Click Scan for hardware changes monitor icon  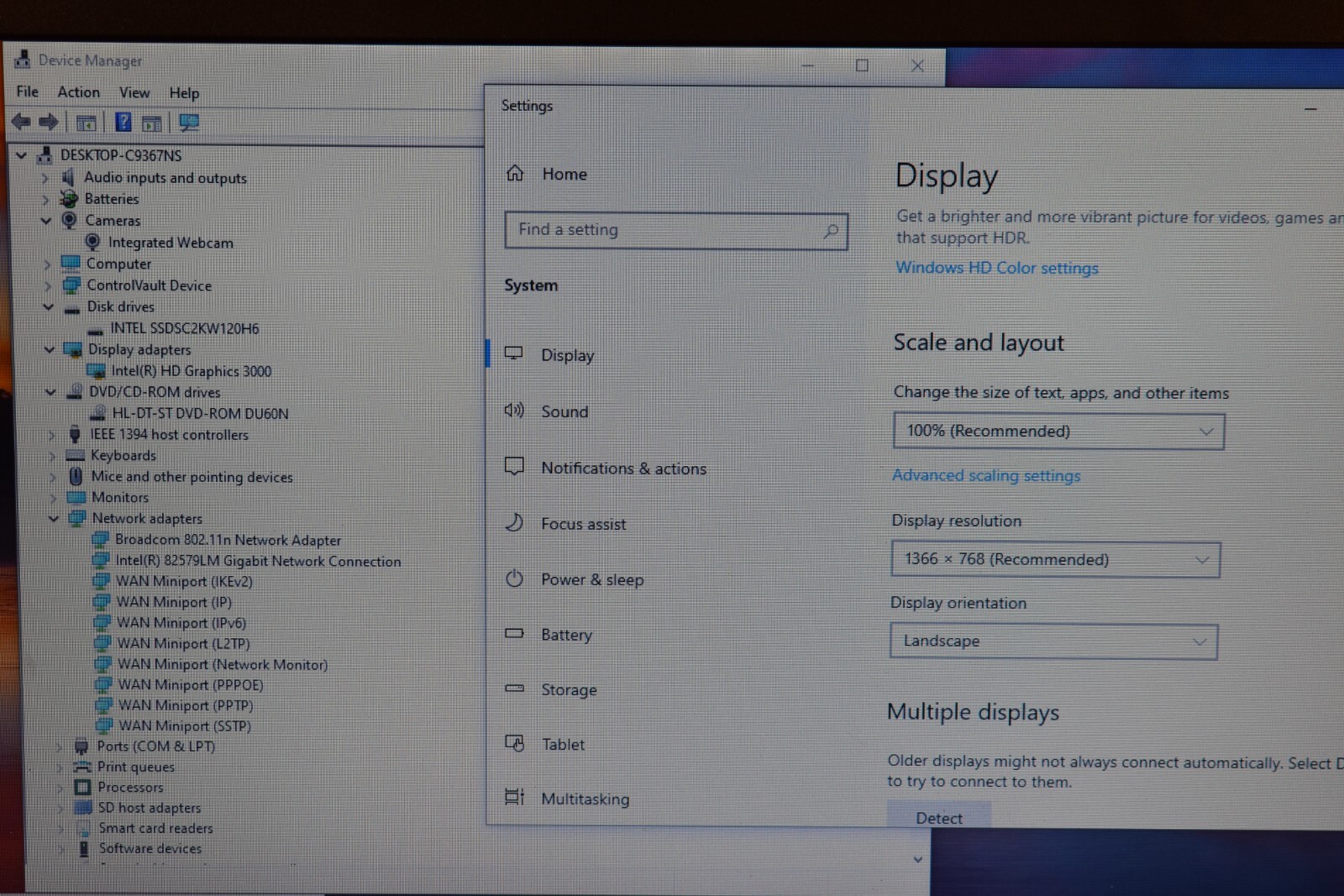pos(189,123)
